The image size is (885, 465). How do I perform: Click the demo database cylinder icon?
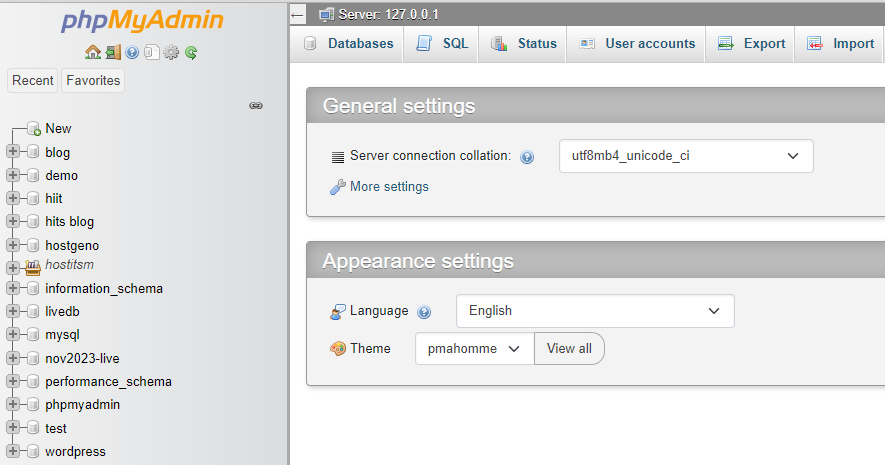(33, 175)
